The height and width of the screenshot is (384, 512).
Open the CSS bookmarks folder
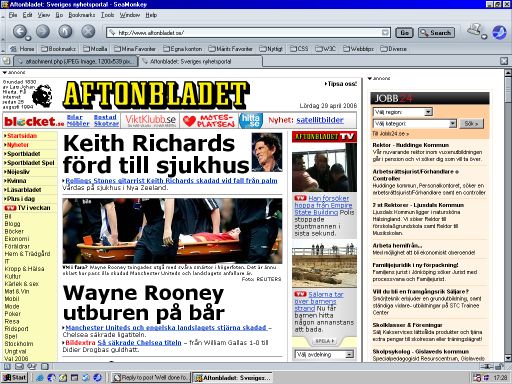[x=299, y=49]
